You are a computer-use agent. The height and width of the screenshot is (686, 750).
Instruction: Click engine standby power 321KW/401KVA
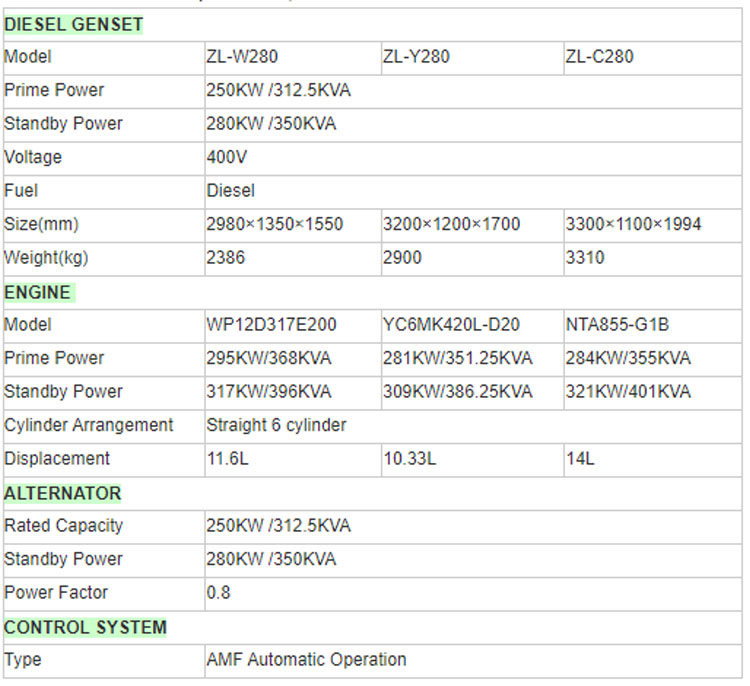[x=629, y=392]
